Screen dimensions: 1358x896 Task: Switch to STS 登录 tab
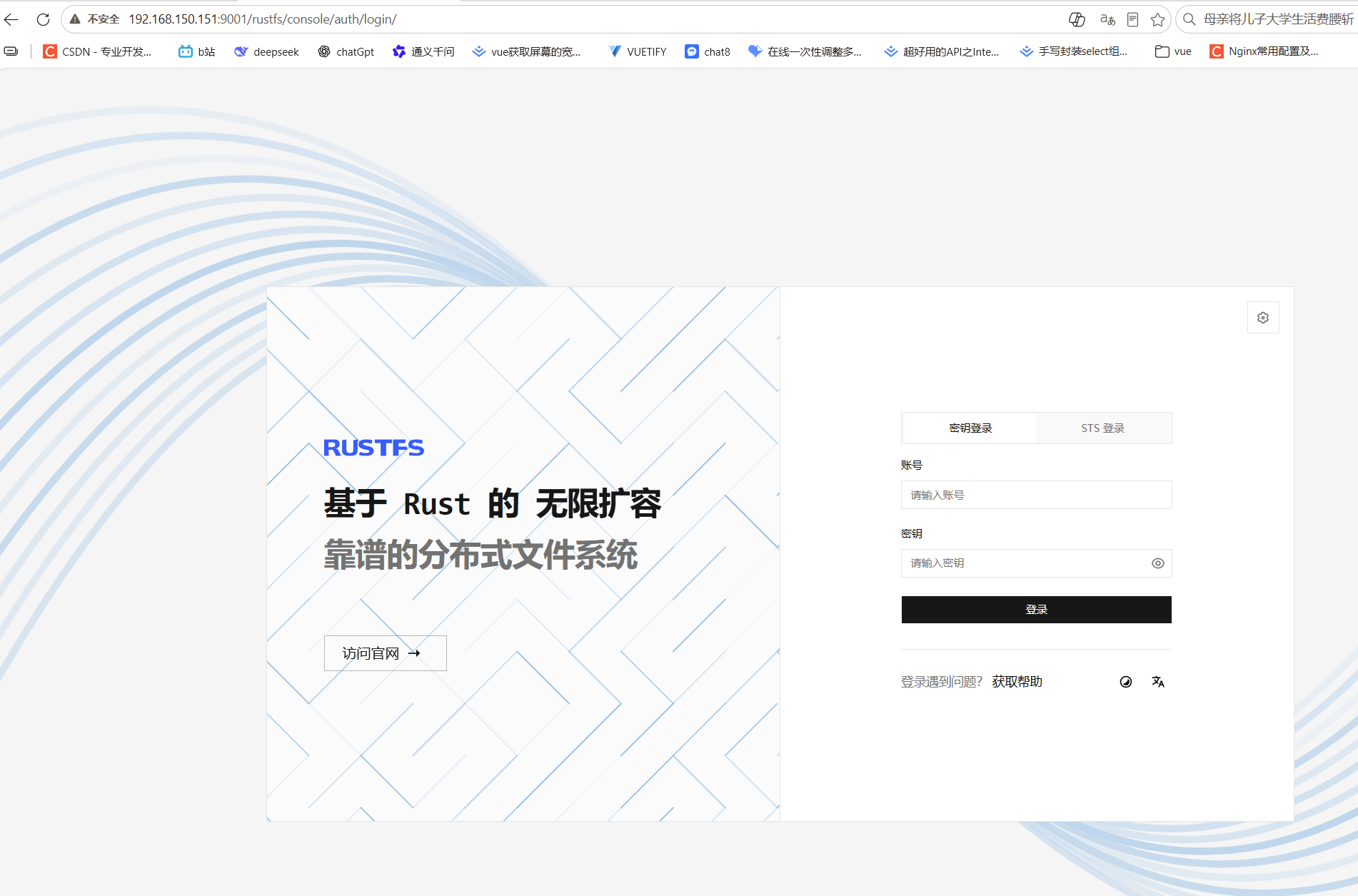(1102, 428)
